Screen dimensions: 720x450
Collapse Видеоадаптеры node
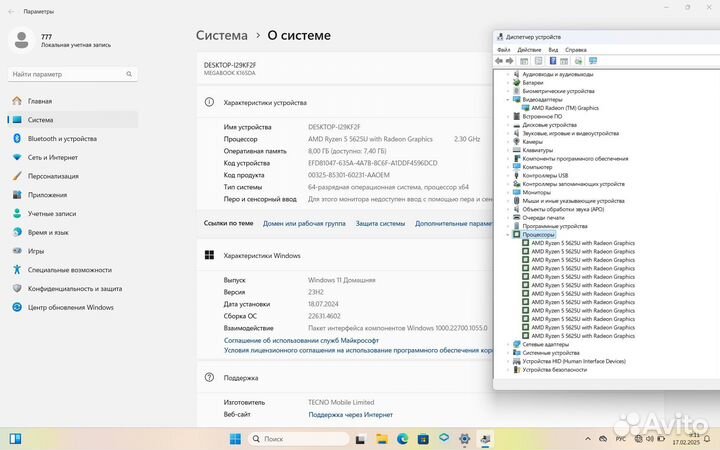point(508,100)
